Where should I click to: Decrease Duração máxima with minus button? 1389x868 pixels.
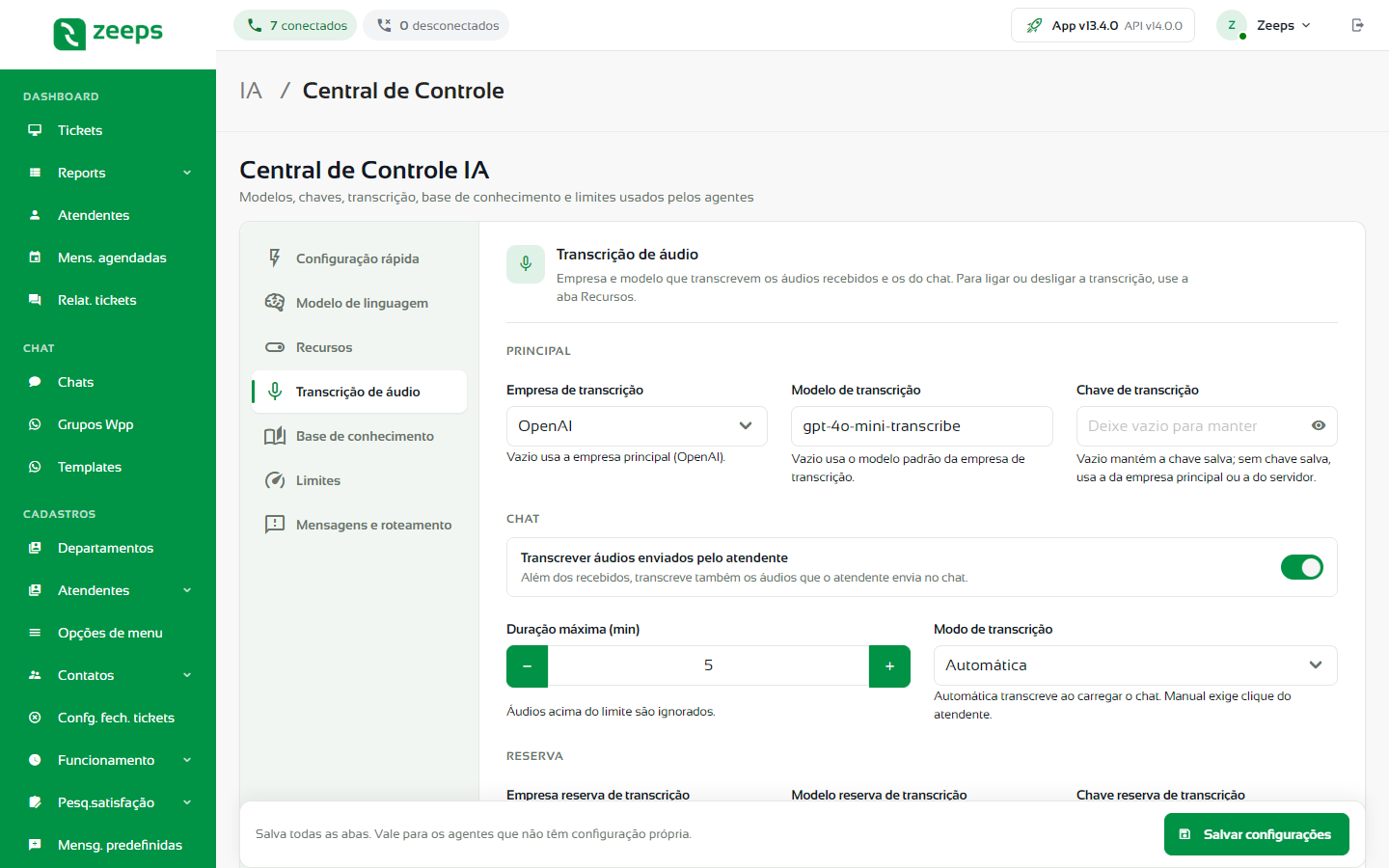pyautogui.click(x=527, y=666)
